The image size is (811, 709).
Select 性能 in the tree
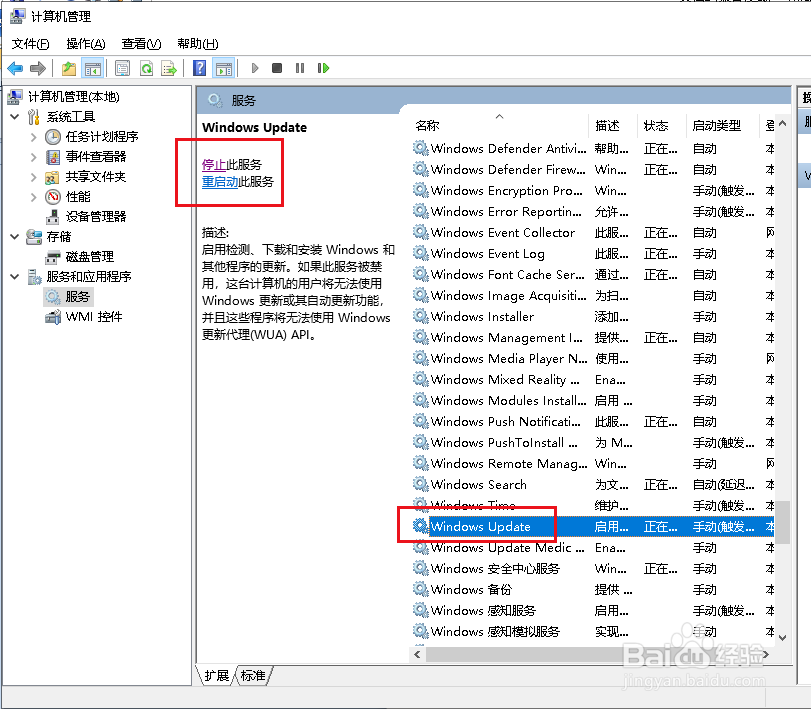coord(78,197)
